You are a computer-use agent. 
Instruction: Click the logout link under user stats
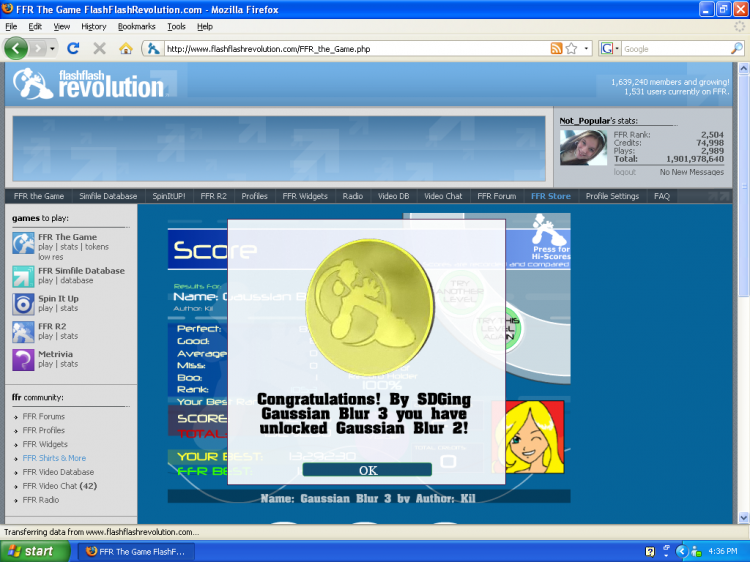(x=624, y=172)
